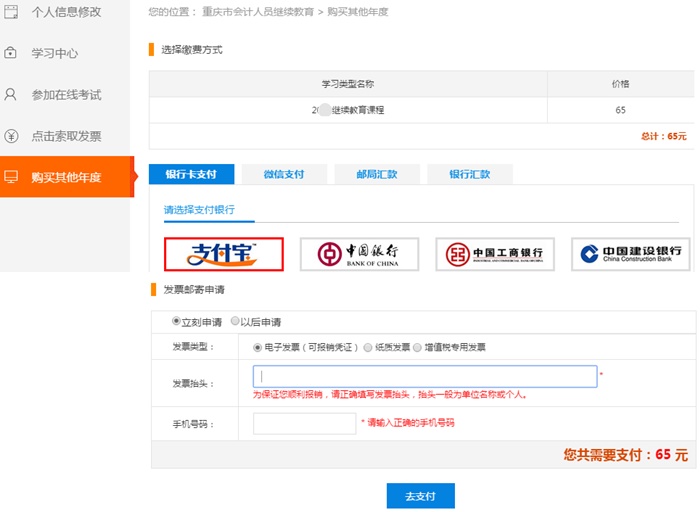Focus the 发票抬头 input field
The height and width of the screenshot is (512, 700).
pyautogui.click(x=425, y=377)
